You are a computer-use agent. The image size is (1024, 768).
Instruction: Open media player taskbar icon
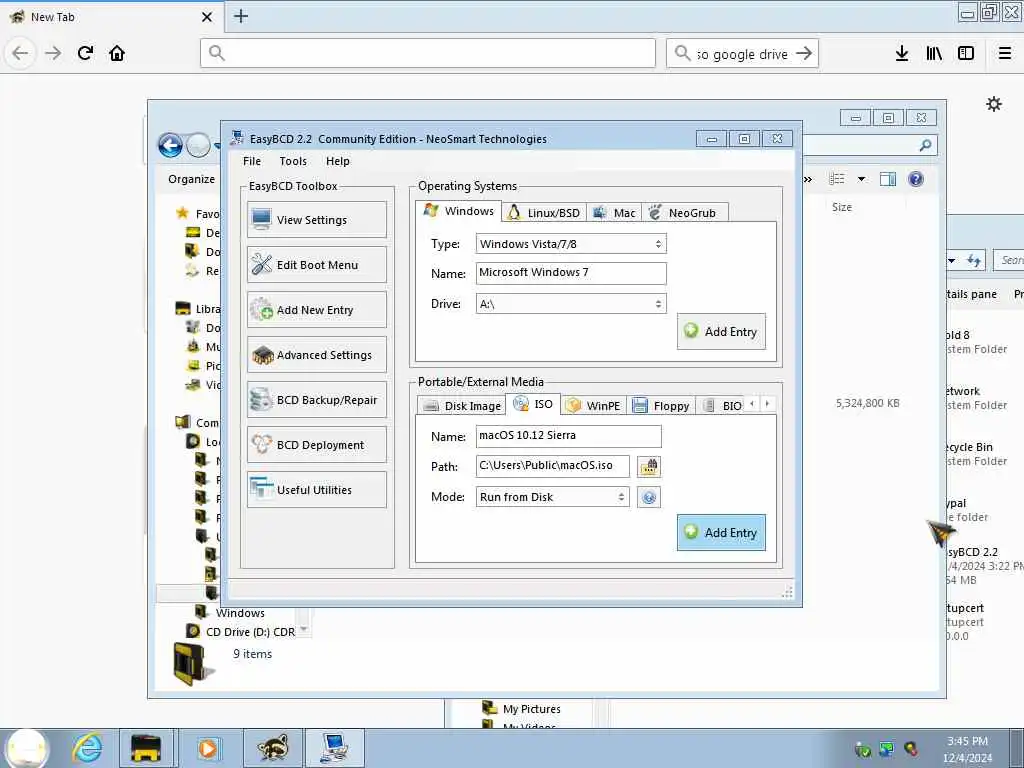[x=208, y=748]
